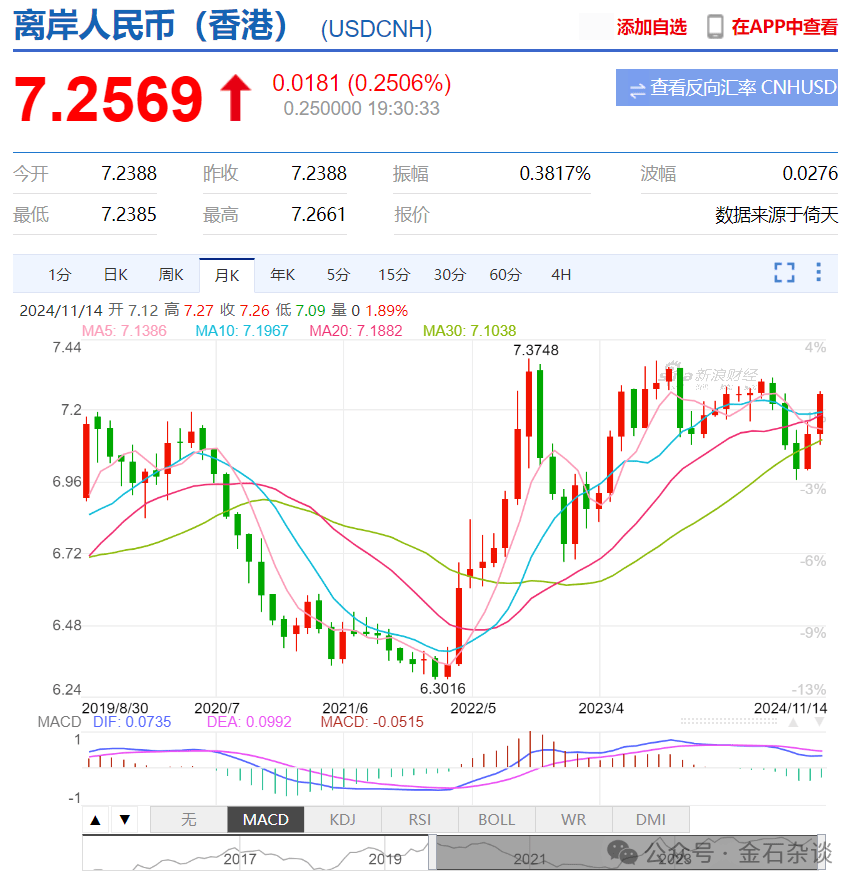Select the BOLL indicator
This screenshot has width=860, height=887.
pos(495,819)
